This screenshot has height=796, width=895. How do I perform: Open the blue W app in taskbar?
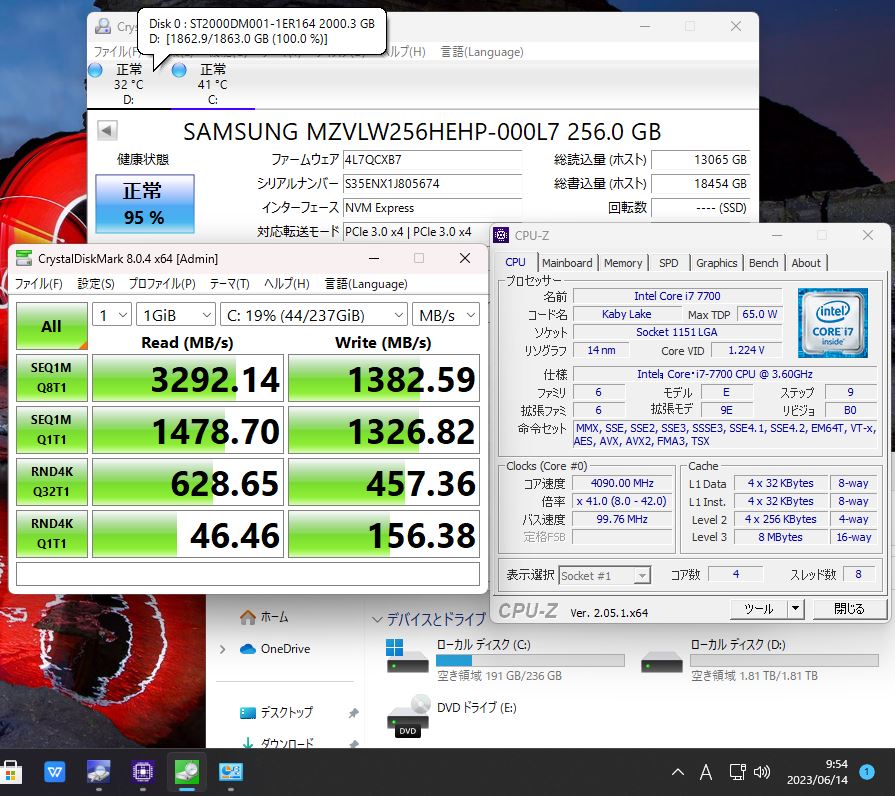(55, 773)
